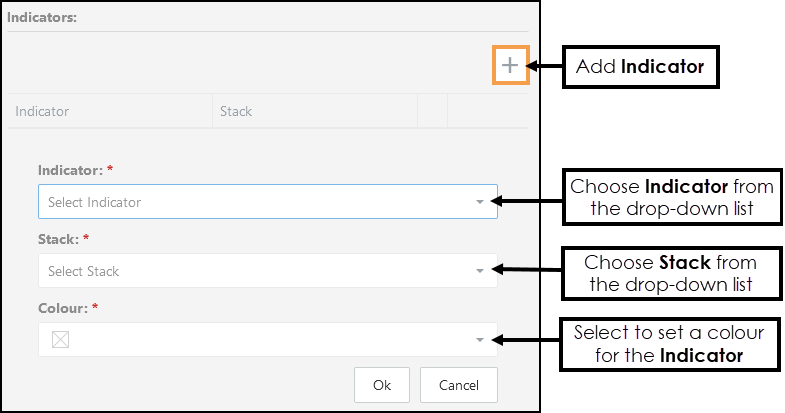Click the 'Select to set a colour' callout
785x413 pixels.
click(670, 342)
